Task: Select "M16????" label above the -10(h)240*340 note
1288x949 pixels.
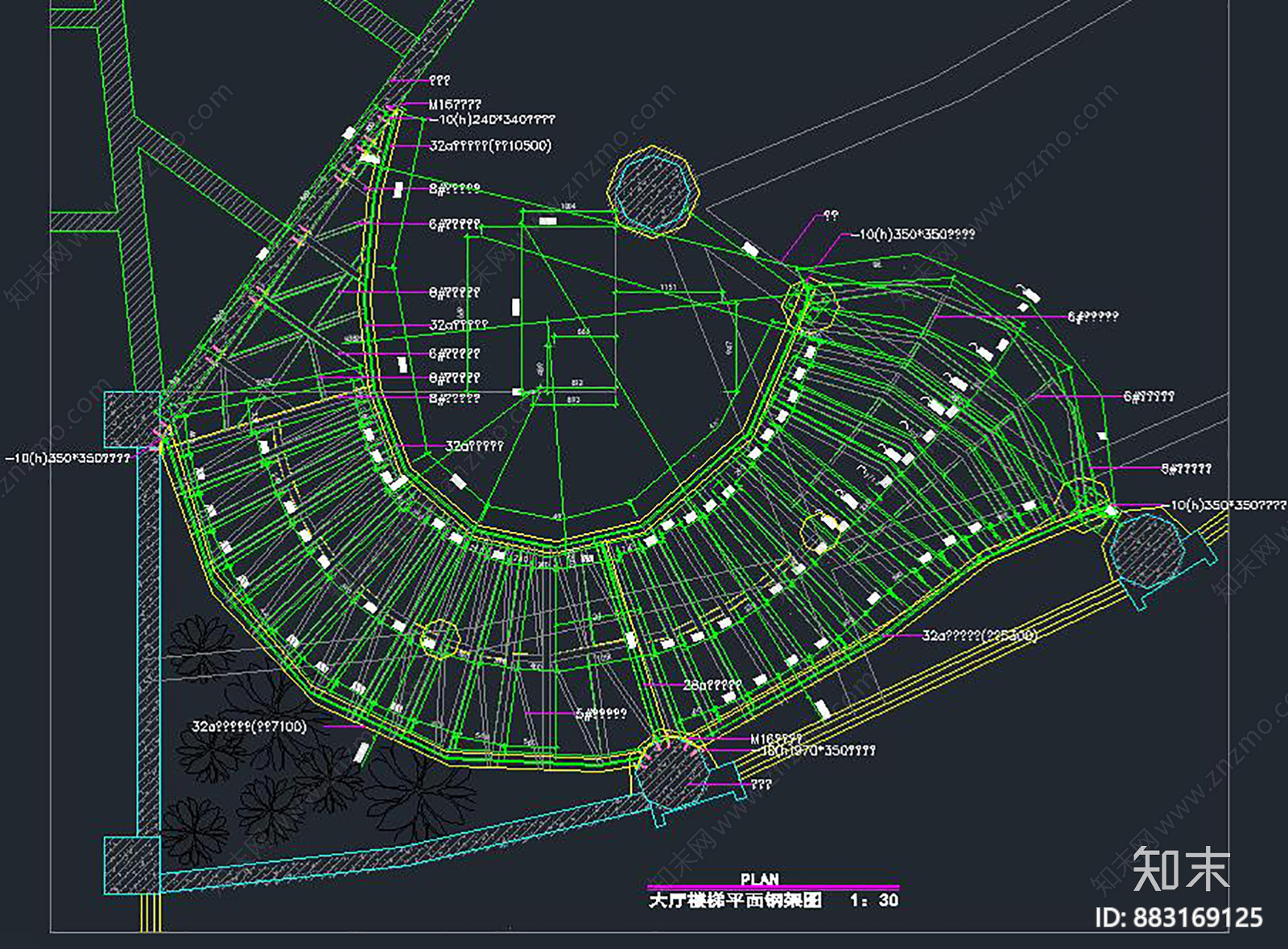Action: point(455,105)
